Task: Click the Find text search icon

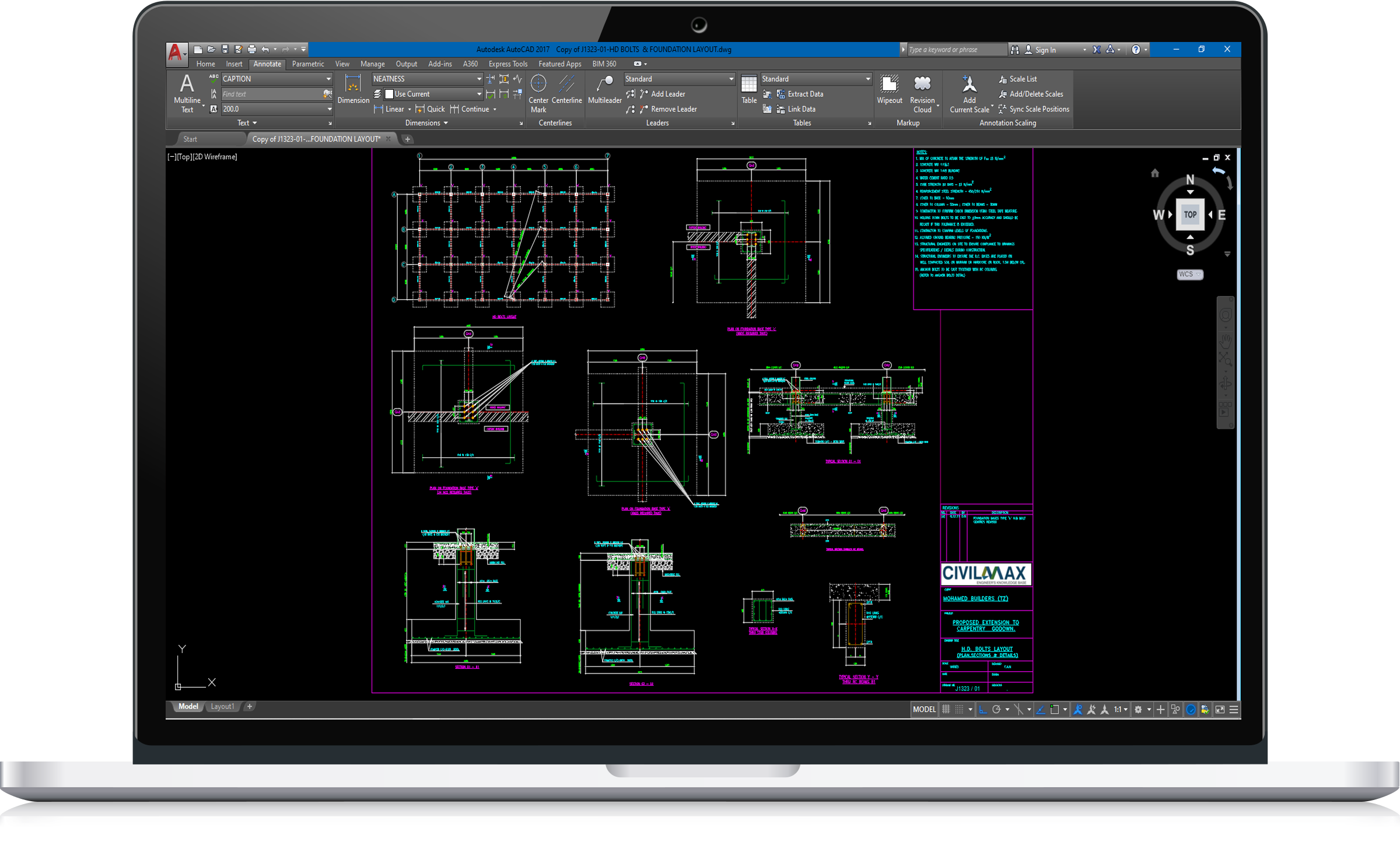Action: 327,94
